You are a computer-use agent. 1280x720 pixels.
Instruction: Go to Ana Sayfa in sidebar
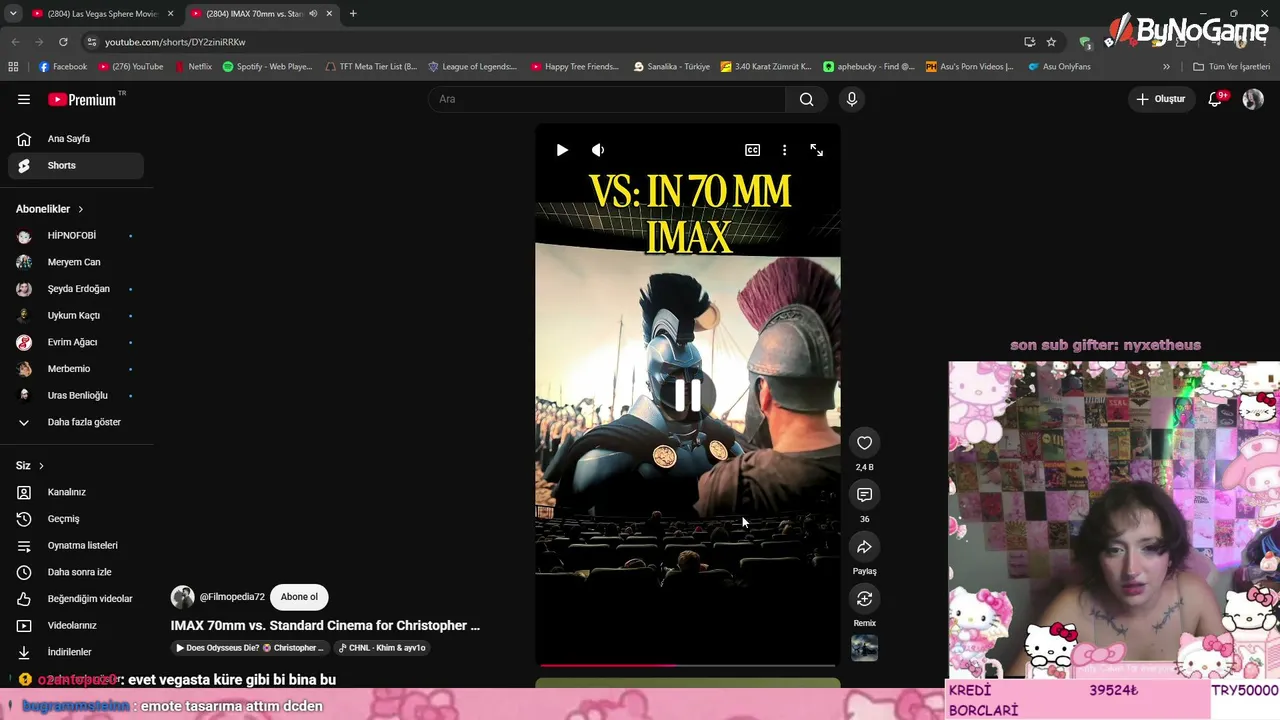coord(76,139)
